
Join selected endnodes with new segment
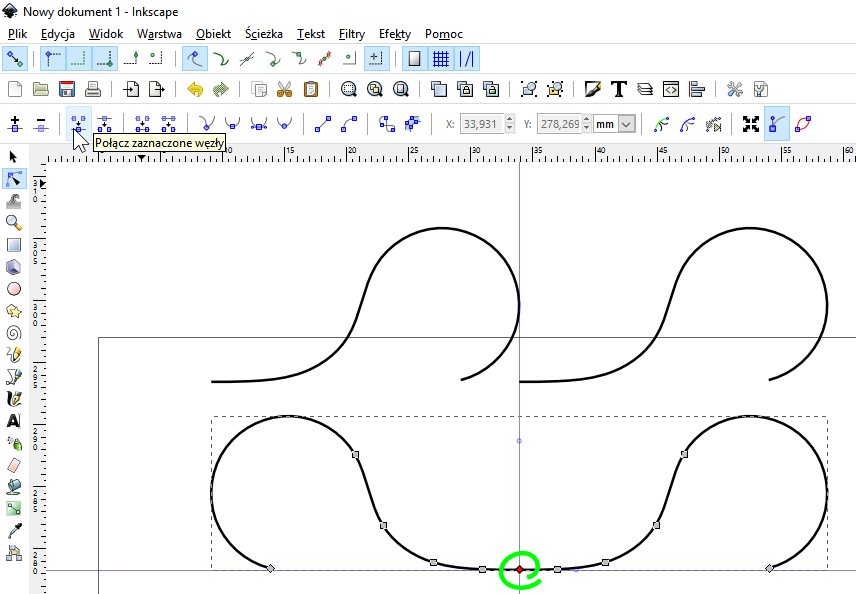pyautogui.click(x=142, y=124)
